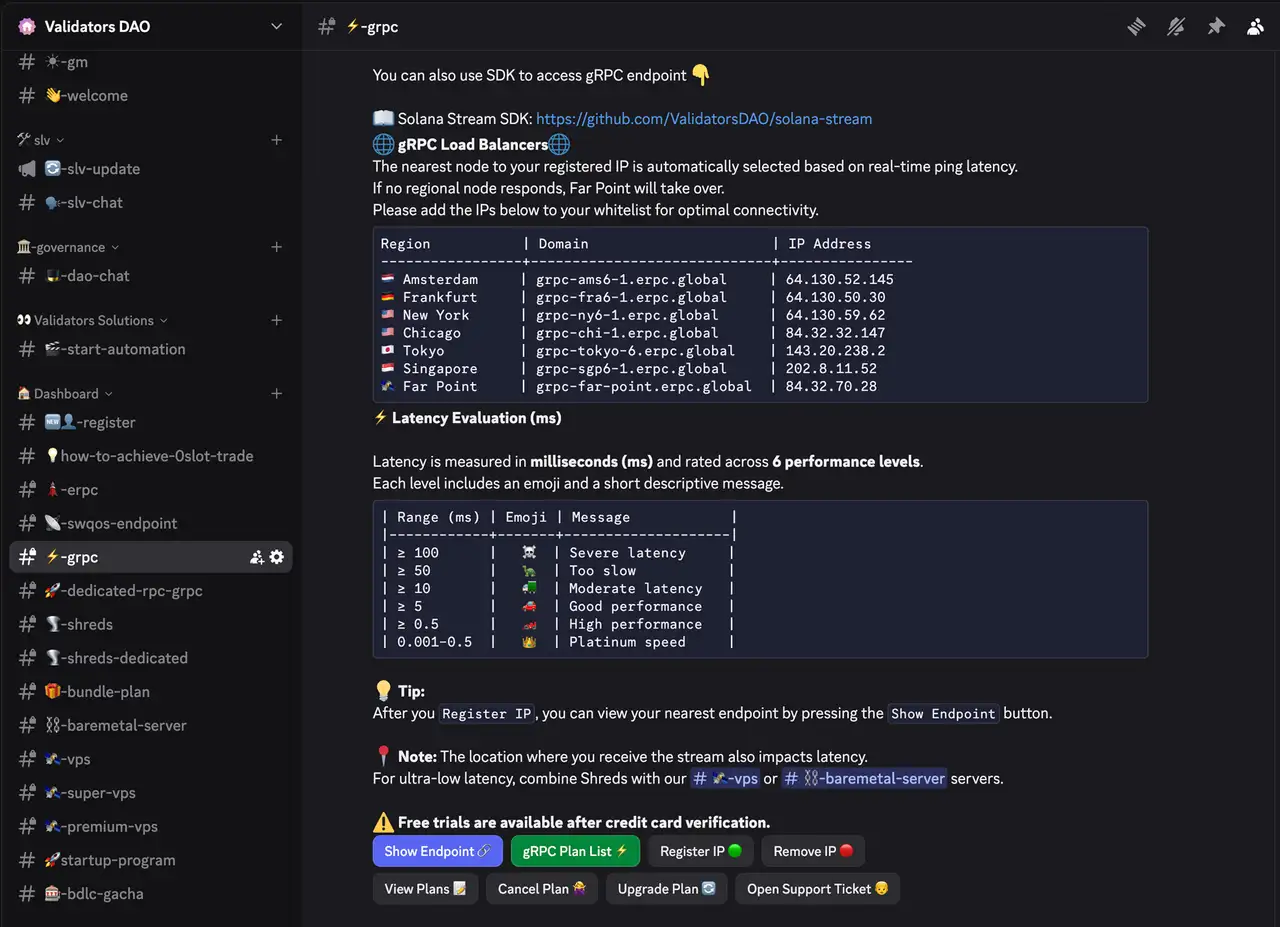Screen dimensions: 1280x927
Task: Click the Register IP green button
Action: coord(700,851)
